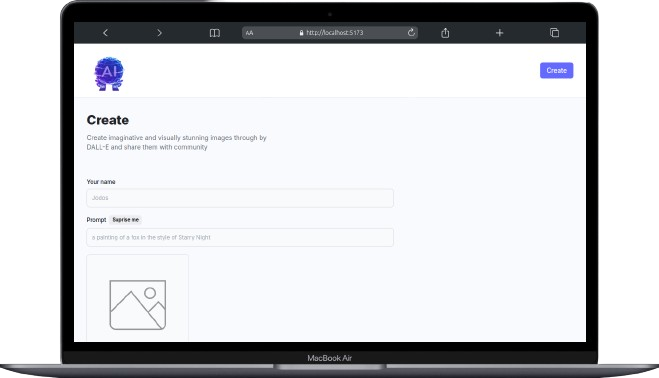Click the DALL-E description paragraph
This screenshot has width=659, height=378.
tap(177, 143)
